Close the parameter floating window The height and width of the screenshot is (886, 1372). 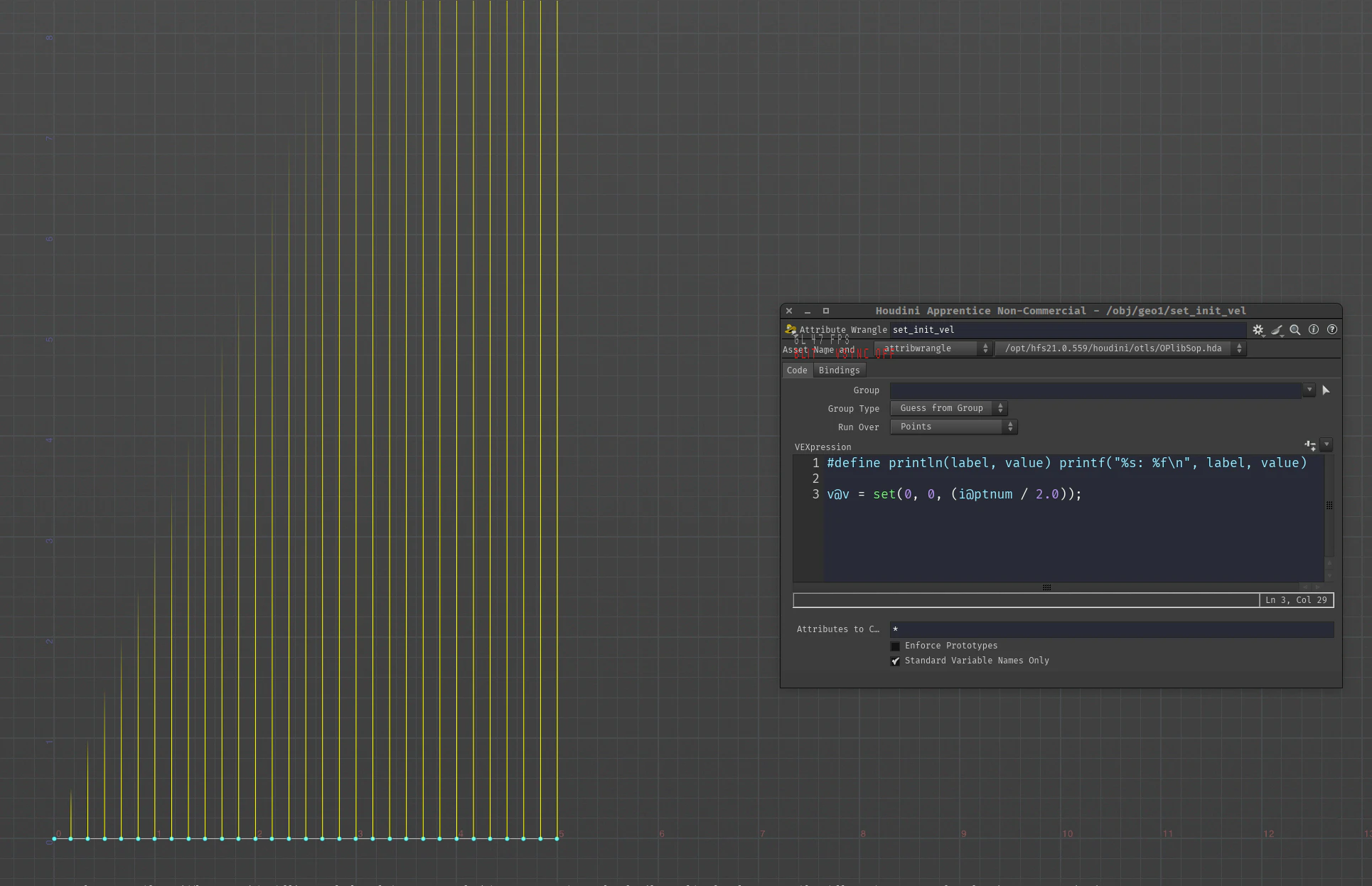pyautogui.click(x=789, y=311)
